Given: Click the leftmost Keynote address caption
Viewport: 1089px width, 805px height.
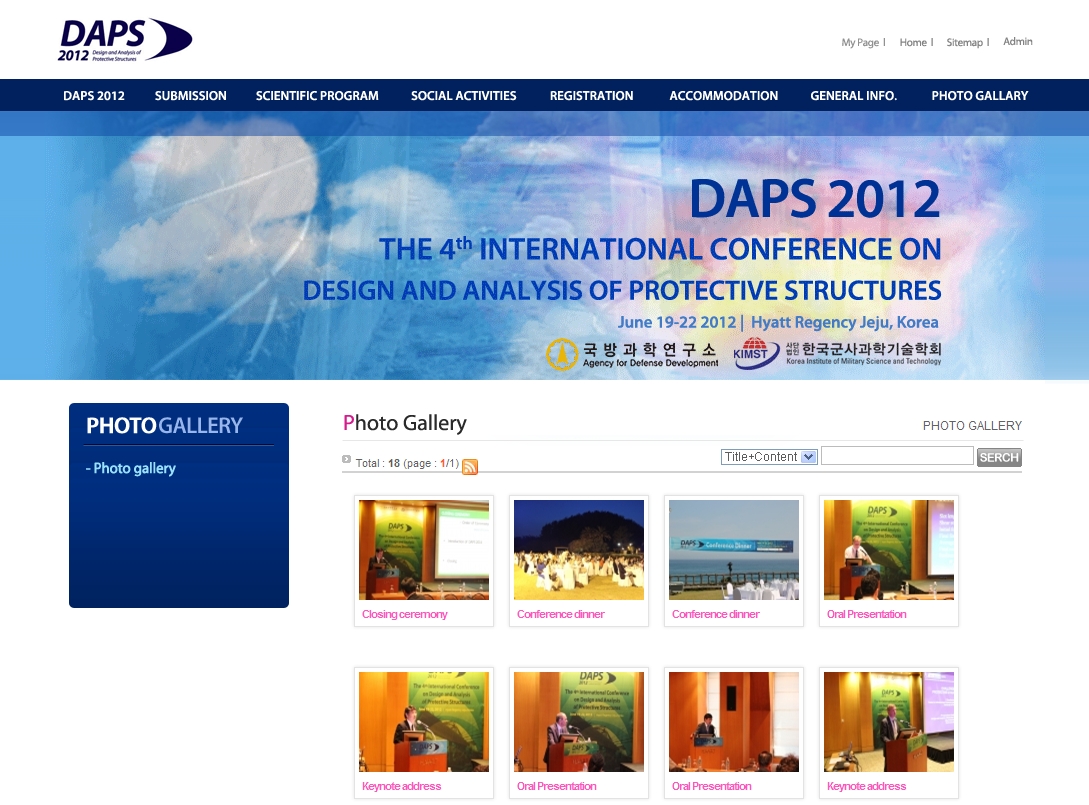Looking at the screenshot, I should click(401, 786).
